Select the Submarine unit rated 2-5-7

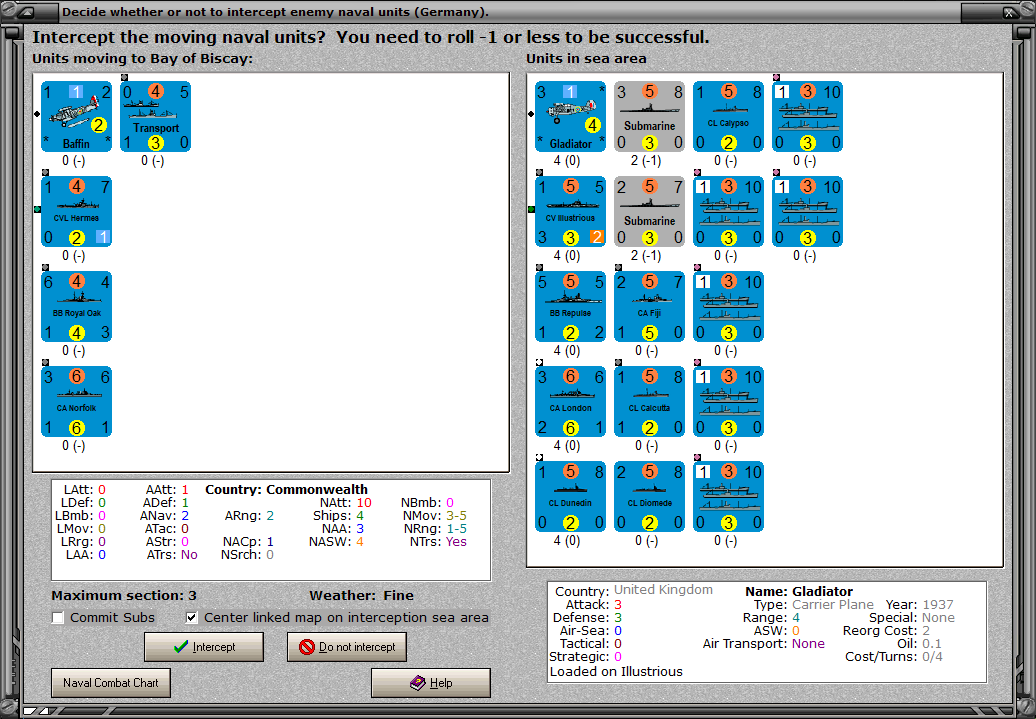[649, 211]
